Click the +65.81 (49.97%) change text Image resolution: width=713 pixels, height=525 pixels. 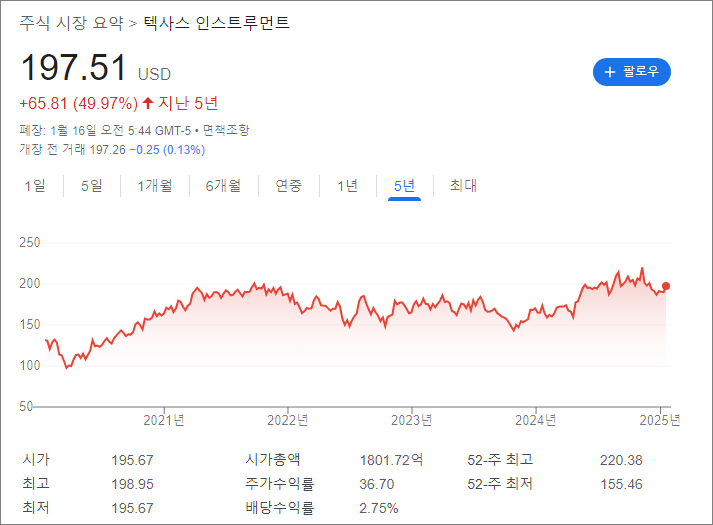click(78, 104)
